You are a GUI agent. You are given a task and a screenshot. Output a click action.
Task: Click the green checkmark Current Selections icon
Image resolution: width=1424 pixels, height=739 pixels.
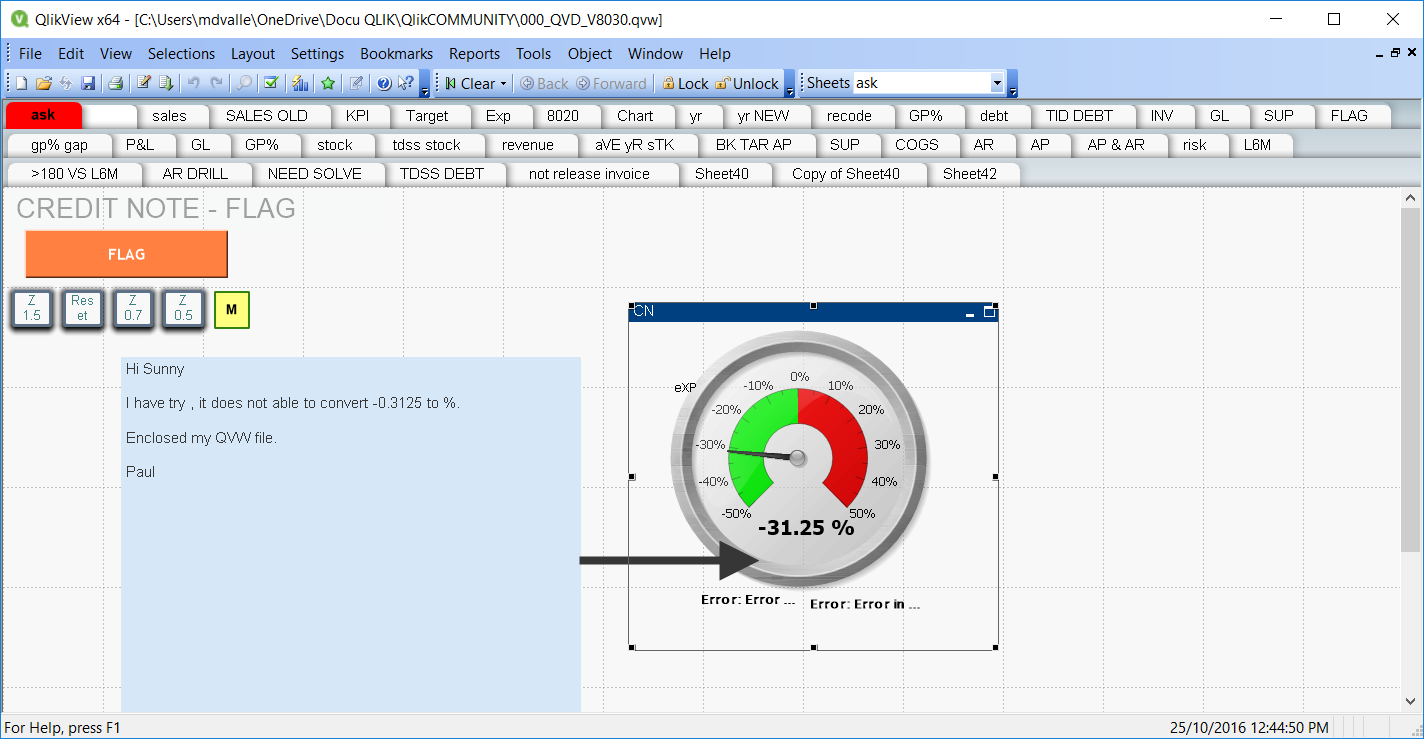click(270, 84)
